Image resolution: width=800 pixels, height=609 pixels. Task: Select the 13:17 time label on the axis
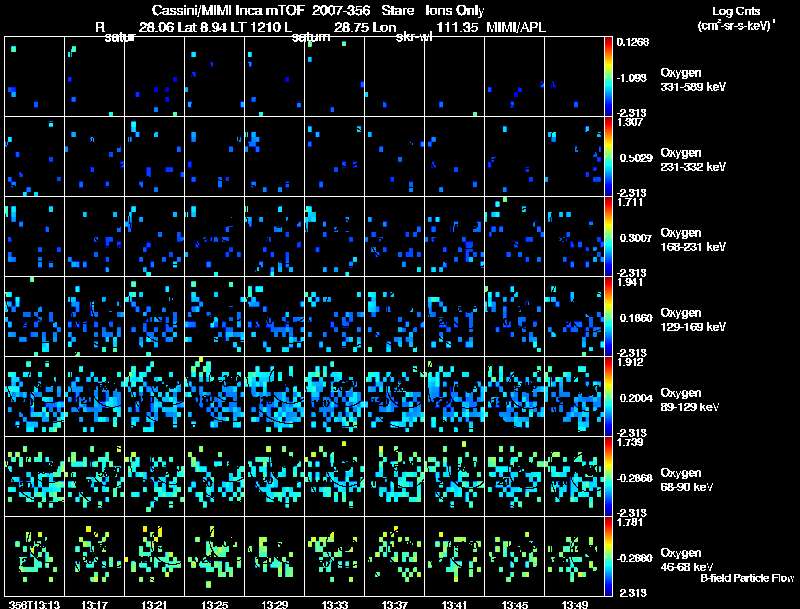pyautogui.click(x=95, y=603)
